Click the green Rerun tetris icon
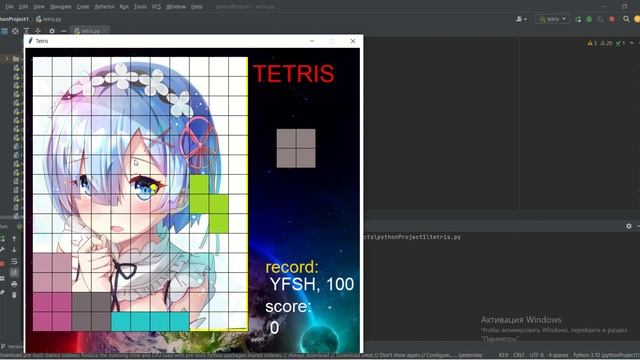This screenshot has width=640, height=360. pos(578,19)
